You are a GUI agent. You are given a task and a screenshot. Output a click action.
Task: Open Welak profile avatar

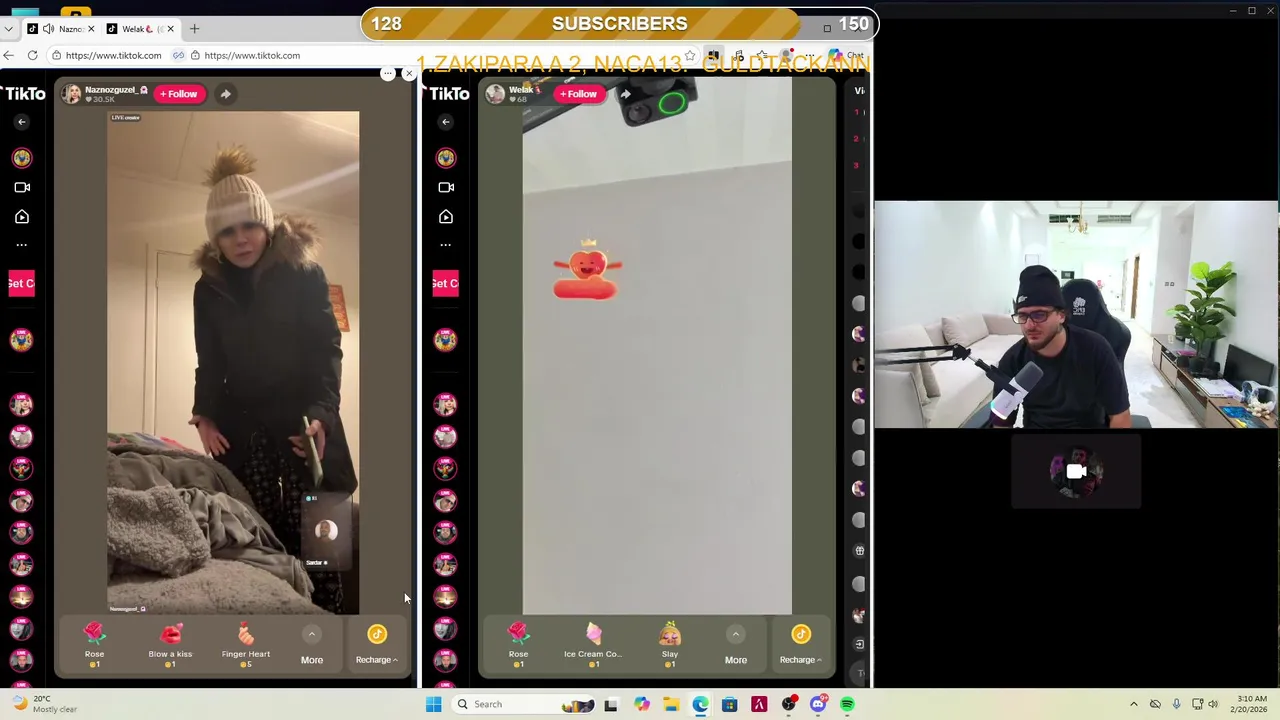(495, 94)
